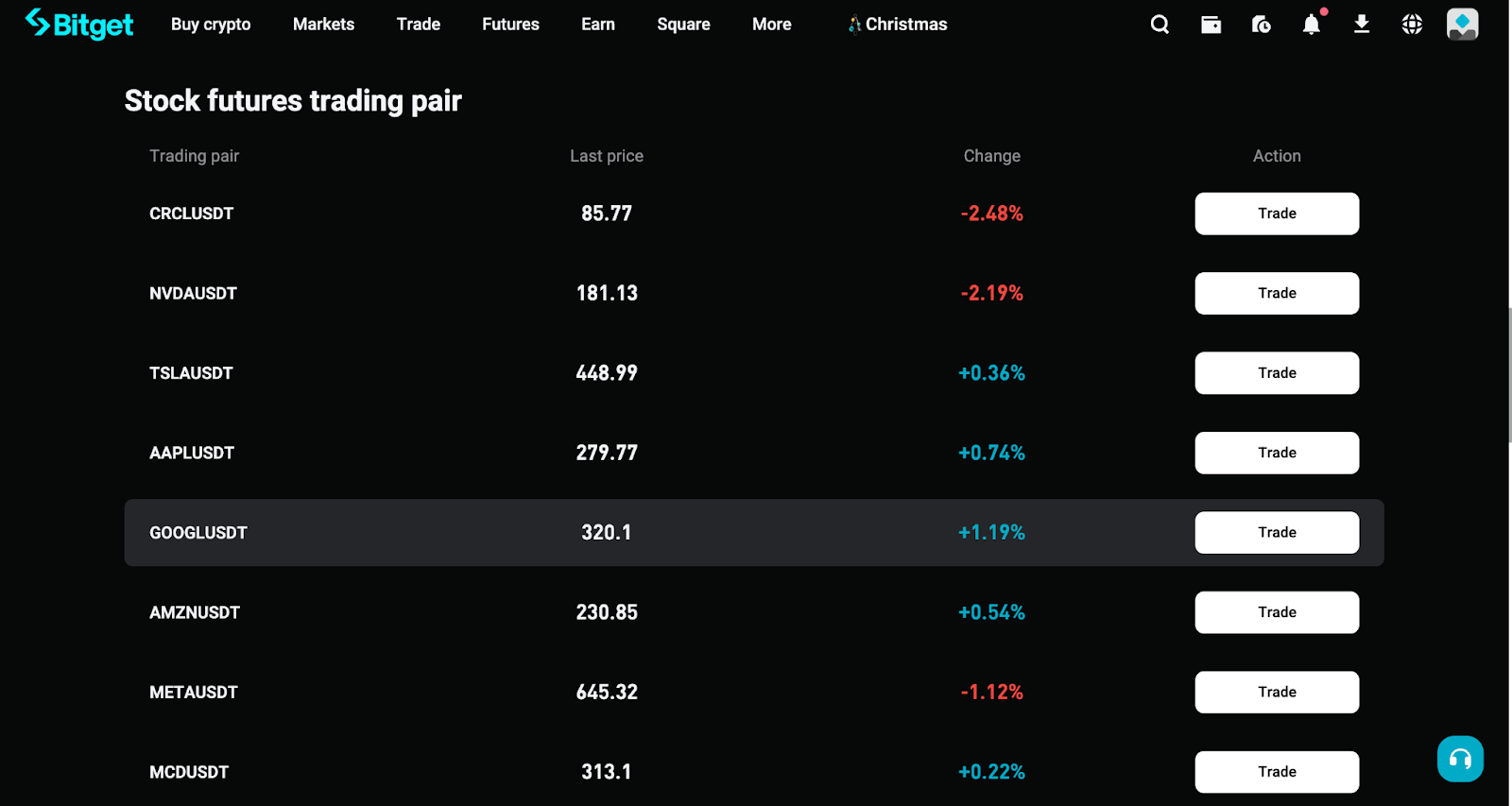This screenshot has width=1512, height=806.
Task: Expand the More menu
Action: [x=772, y=25]
